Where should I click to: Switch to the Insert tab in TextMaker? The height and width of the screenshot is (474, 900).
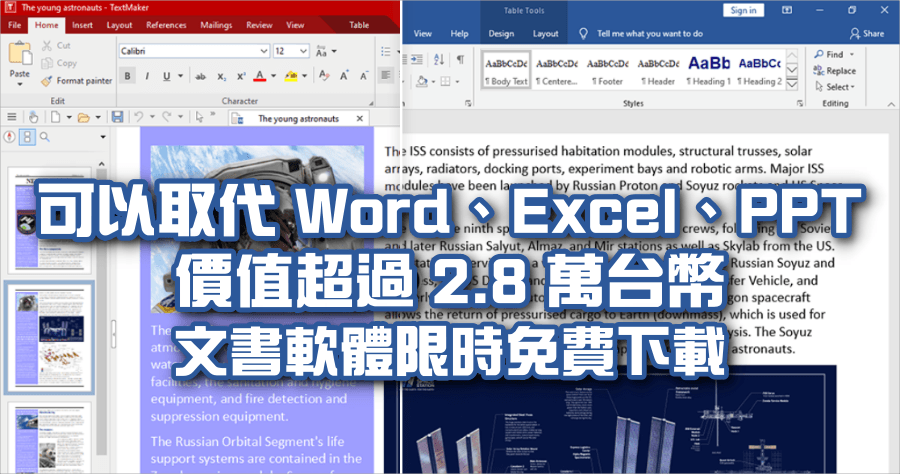coord(82,25)
